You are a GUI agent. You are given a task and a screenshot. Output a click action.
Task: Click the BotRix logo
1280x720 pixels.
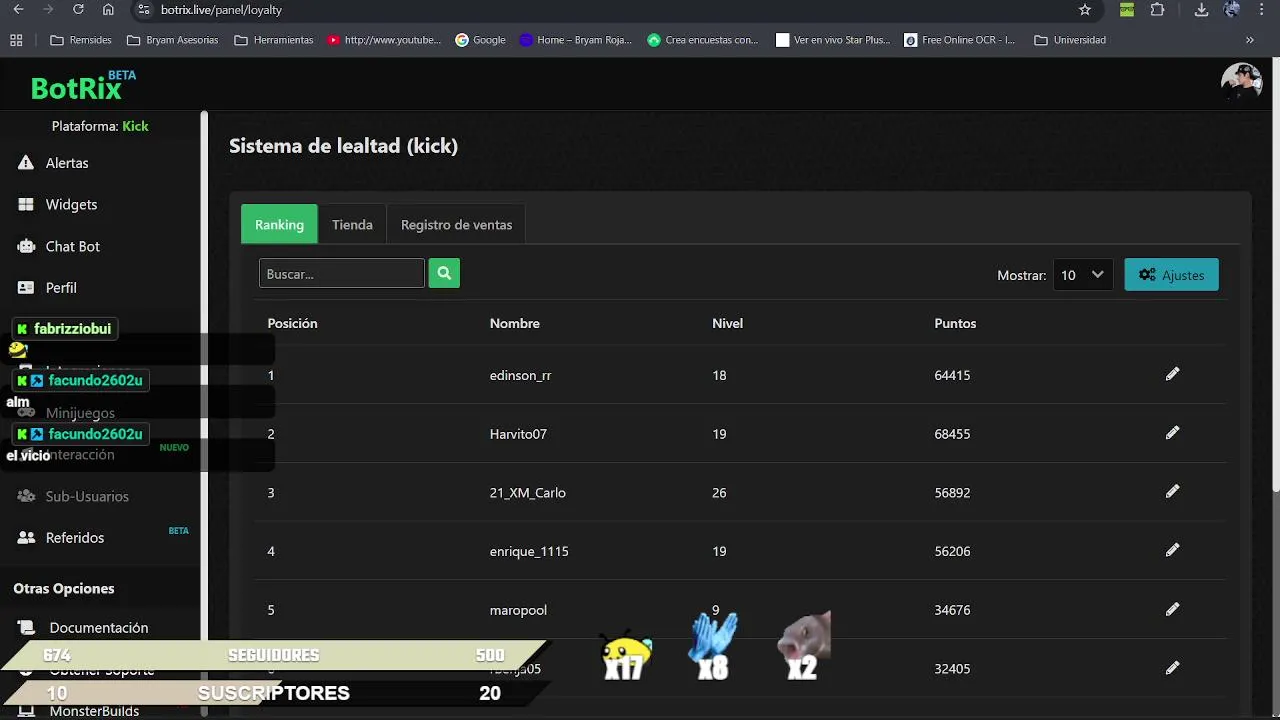(x=83, y=87)
